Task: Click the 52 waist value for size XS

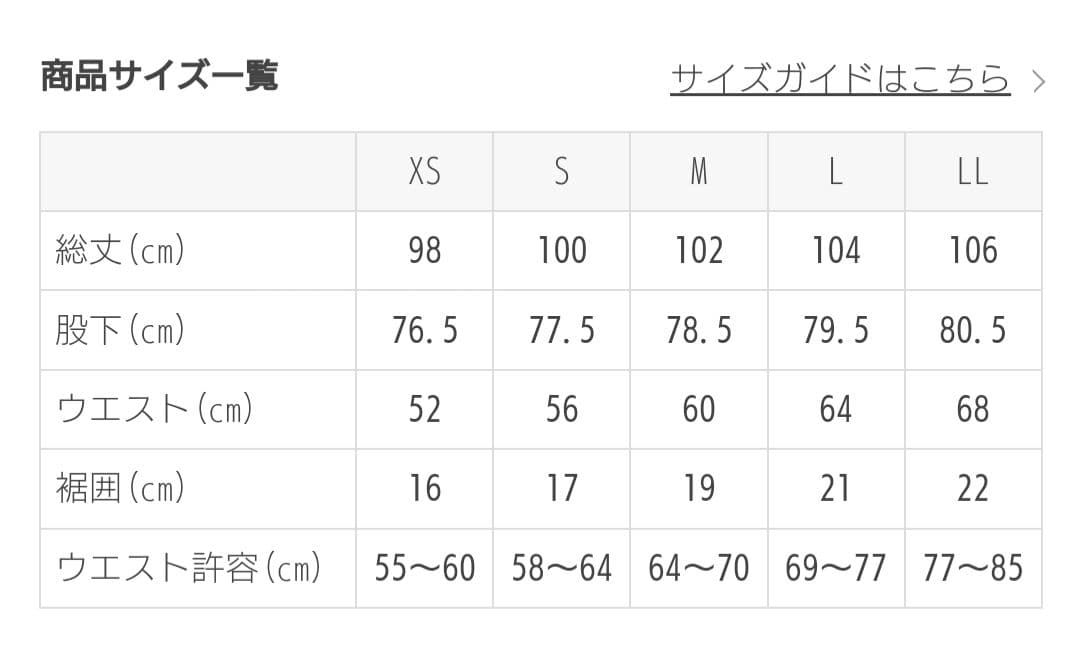Action: coord(424,410)
